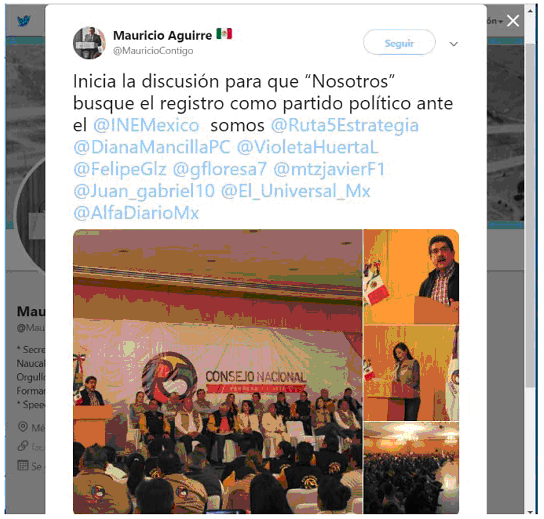Screen dimensions: 544x519
Task: Open Mauricio Aguirre's profile avatar
Action: [x=89, y=43]
